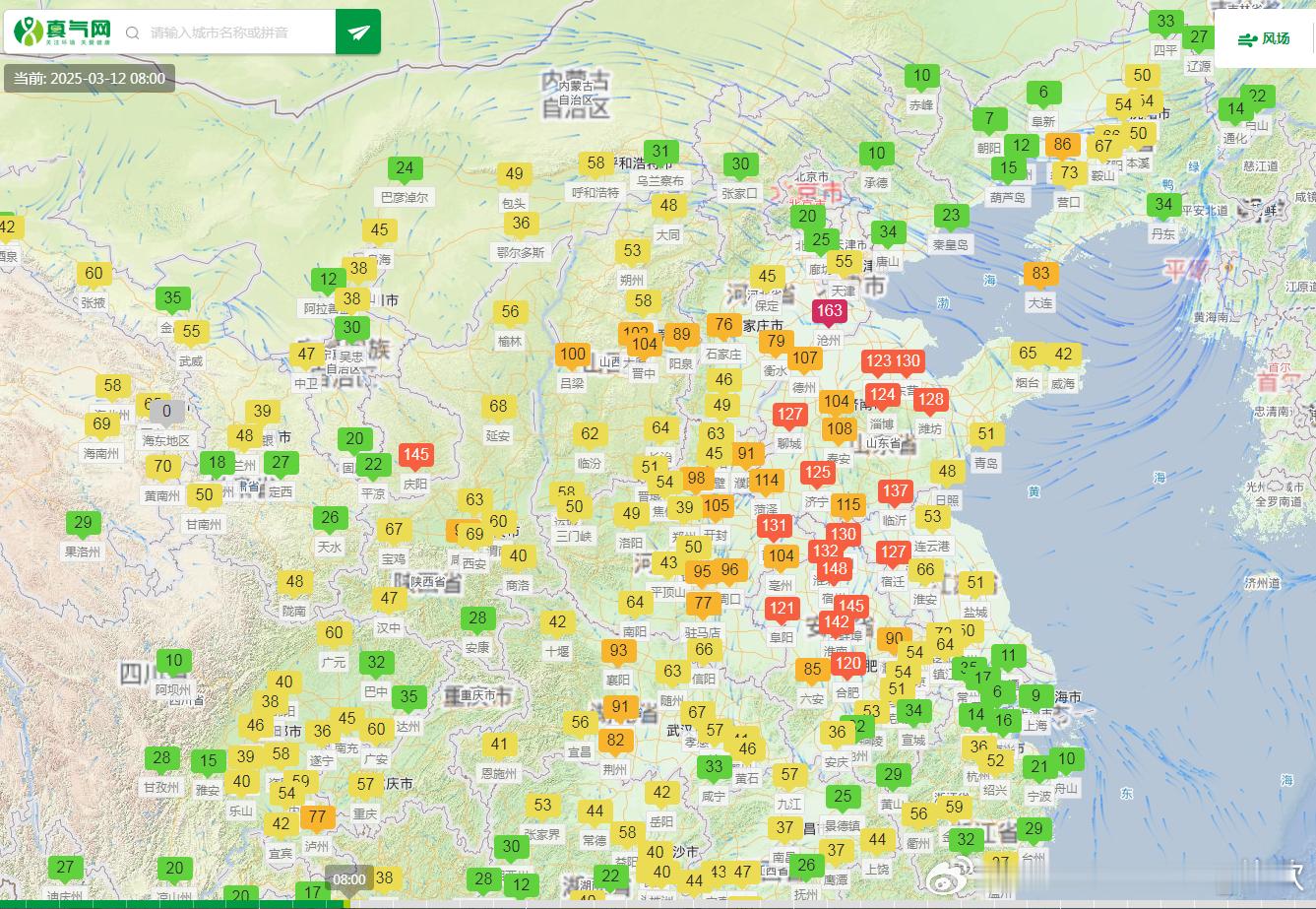Select the 65 marker above 烟台
Image resolution: width=1316 pixels, height=909 pixels.
1029,355
